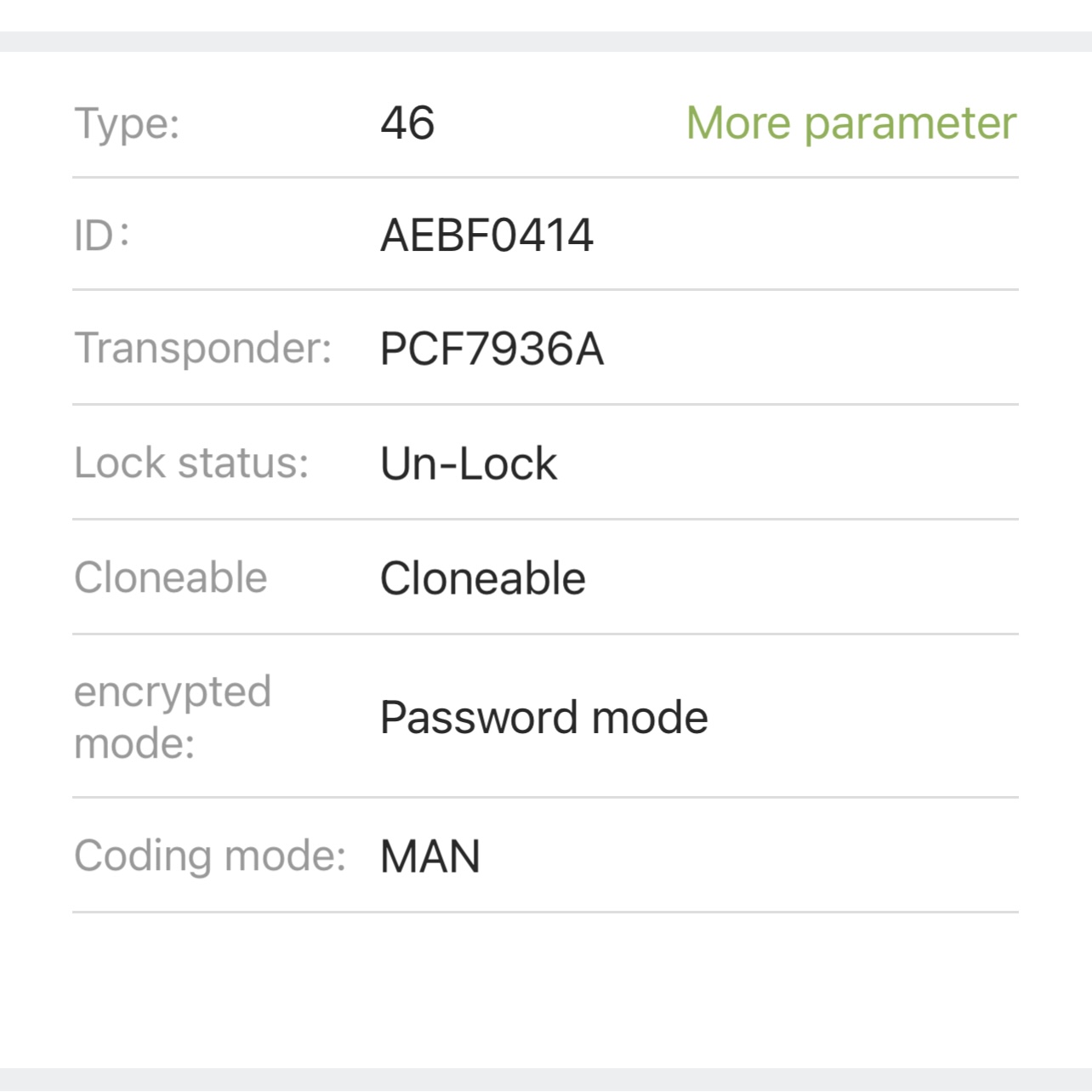Select the Un-Lock status value
Image resolution: width=1092 pixels, height=1092 pixels.
[x=469, y=464]
